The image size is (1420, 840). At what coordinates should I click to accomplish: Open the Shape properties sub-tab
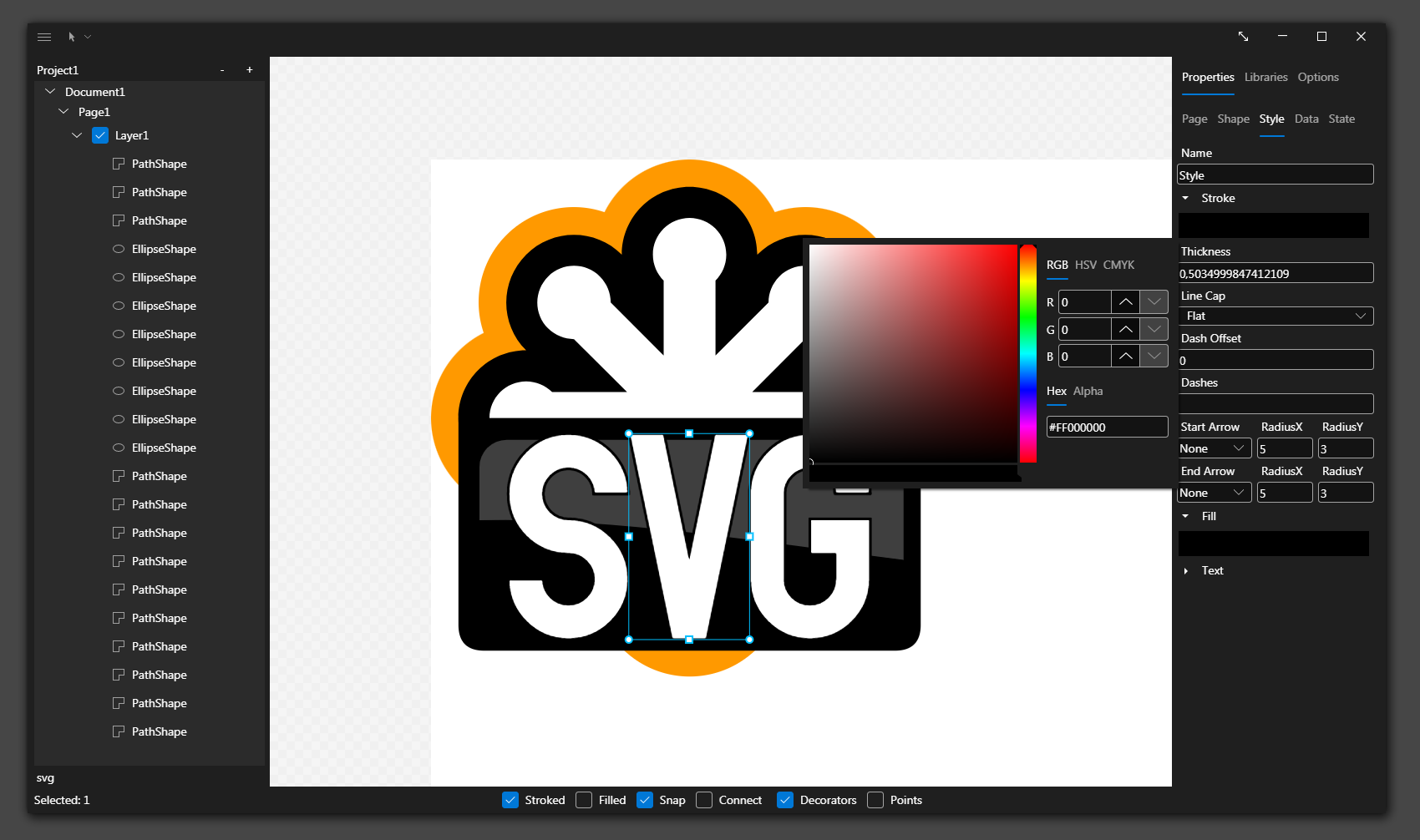click(1234, 119)
